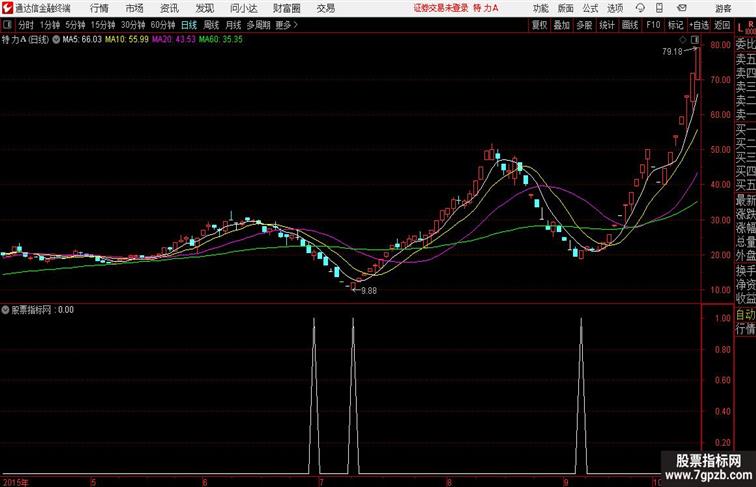
Task: Add stock via +自选 button
Action: click(699, 25)
